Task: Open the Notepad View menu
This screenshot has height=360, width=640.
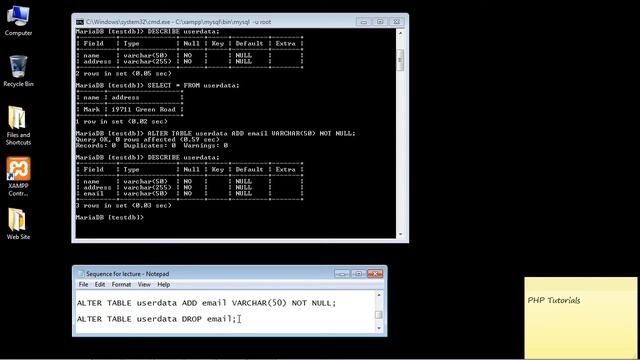Action: (144, 284)
